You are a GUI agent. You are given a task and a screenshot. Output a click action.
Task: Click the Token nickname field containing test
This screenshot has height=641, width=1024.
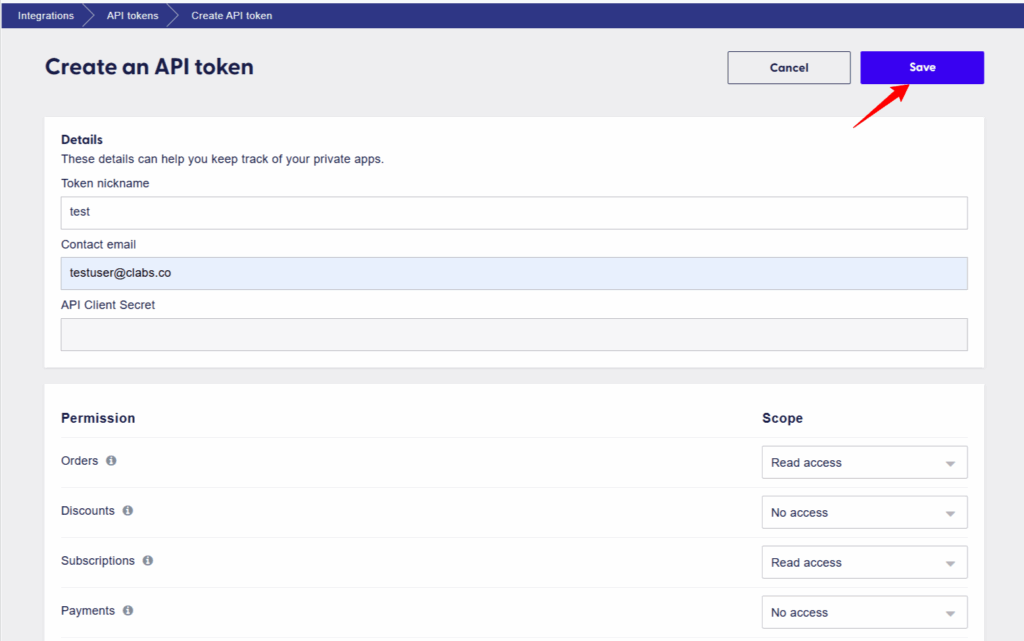coord(514,212)
